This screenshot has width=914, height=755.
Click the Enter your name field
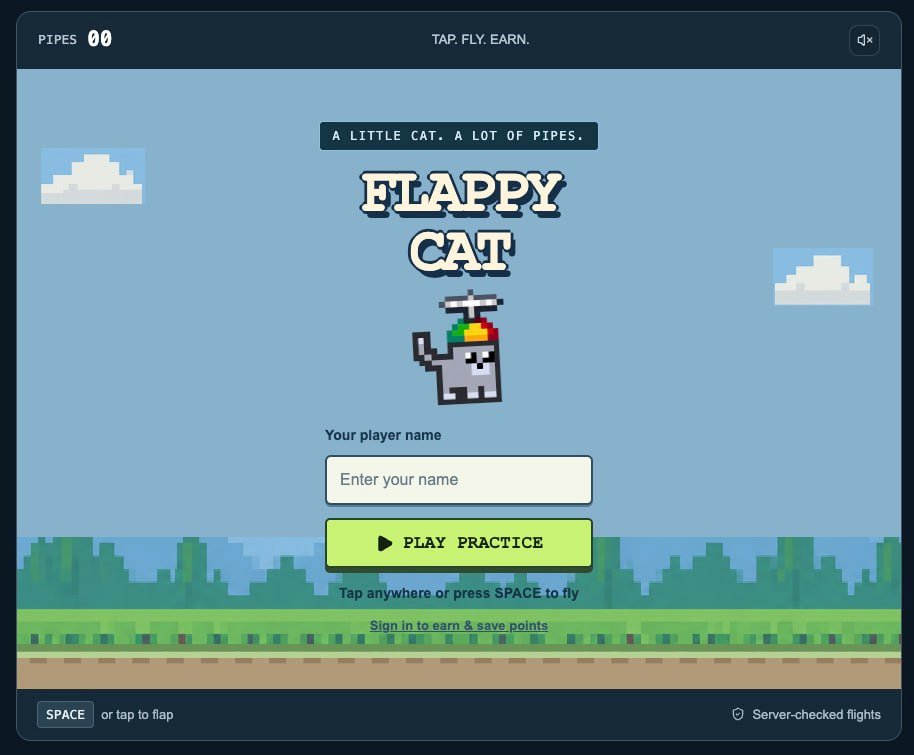[459, 480]
